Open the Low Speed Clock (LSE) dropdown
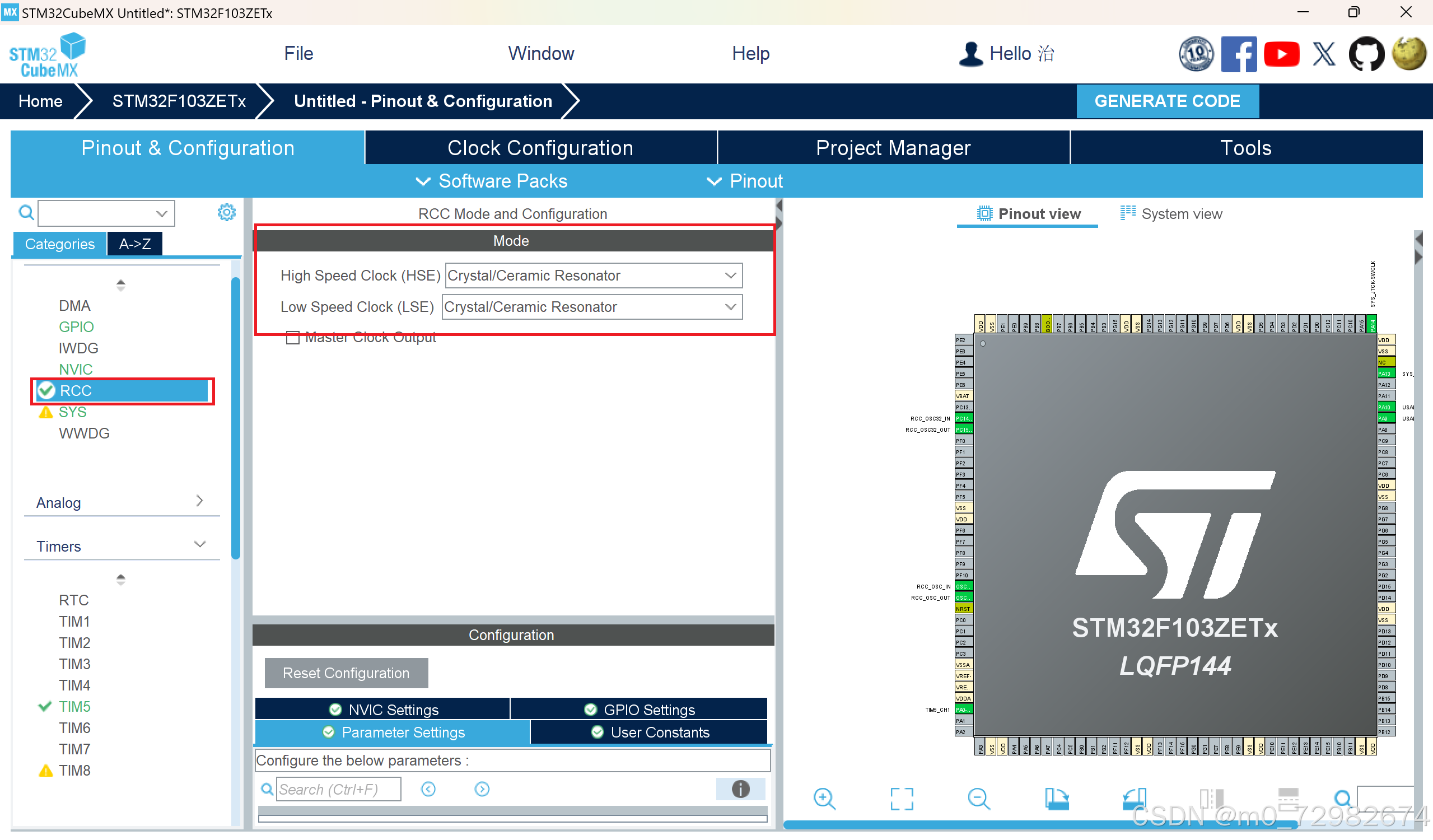 730,306
